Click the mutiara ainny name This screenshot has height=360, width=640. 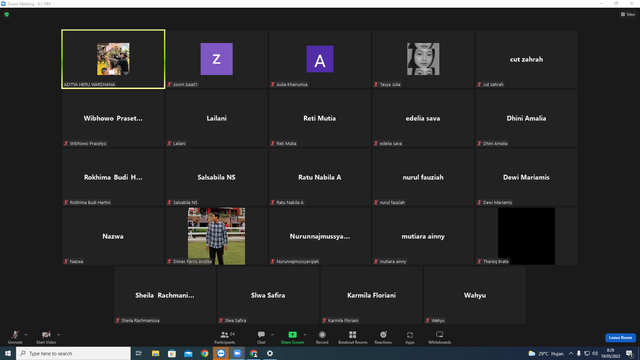click(x=423, y=236)
